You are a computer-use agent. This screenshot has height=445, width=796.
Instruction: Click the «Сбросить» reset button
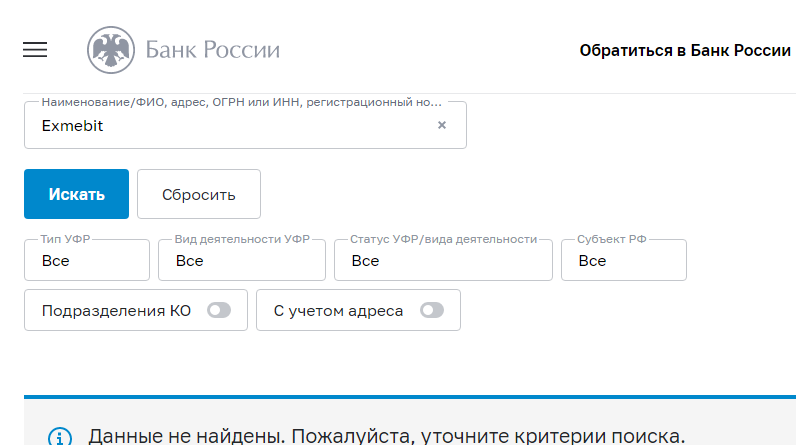click(198, 194)
